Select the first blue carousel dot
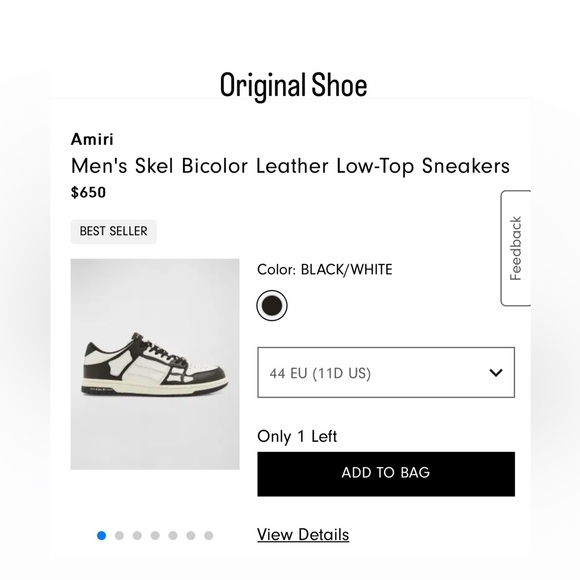The width and height of the screenshot is (580, 580). click(x=101, y=536)
